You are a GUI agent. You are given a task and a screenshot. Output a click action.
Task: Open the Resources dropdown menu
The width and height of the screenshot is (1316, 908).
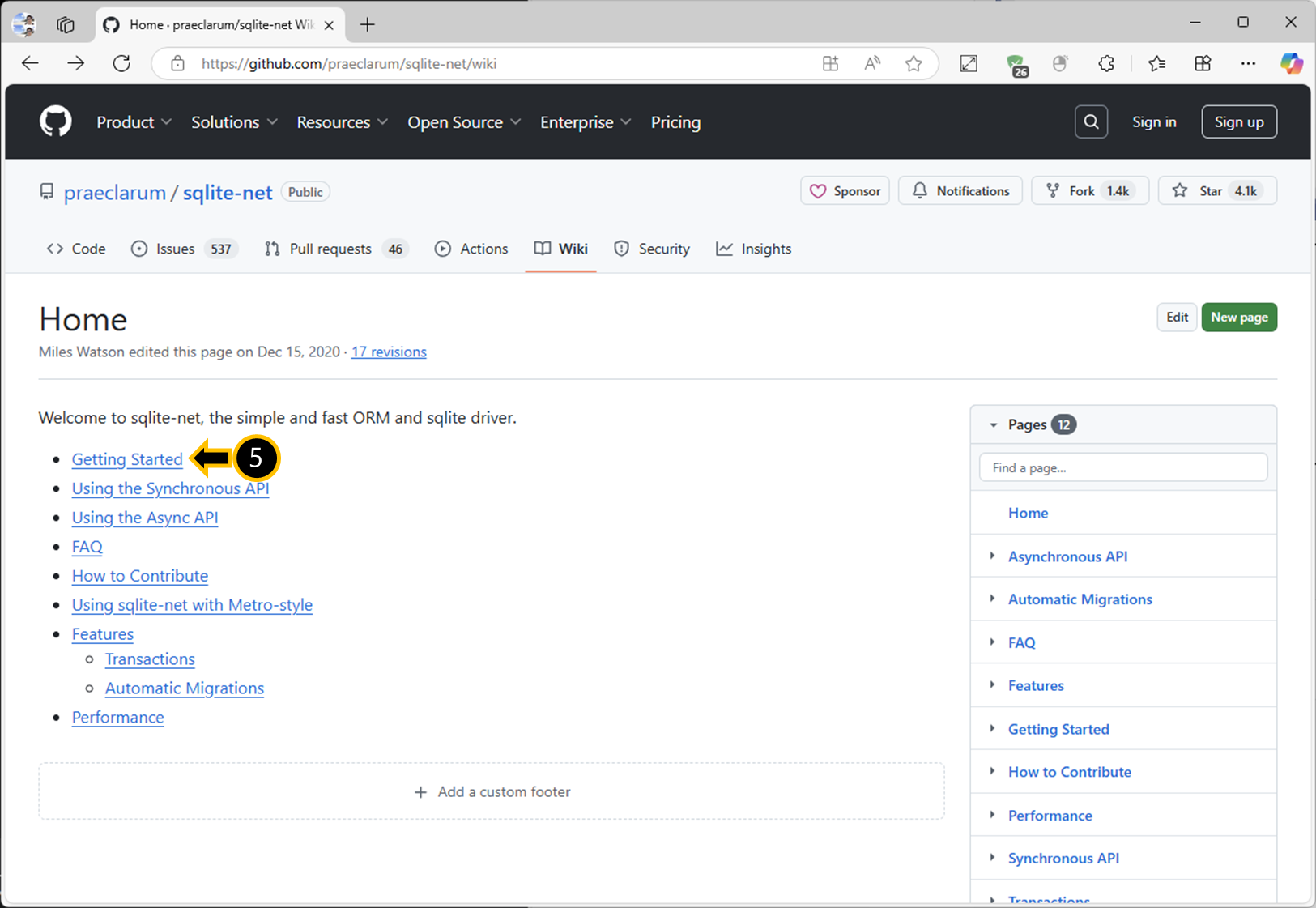point(342,122)
